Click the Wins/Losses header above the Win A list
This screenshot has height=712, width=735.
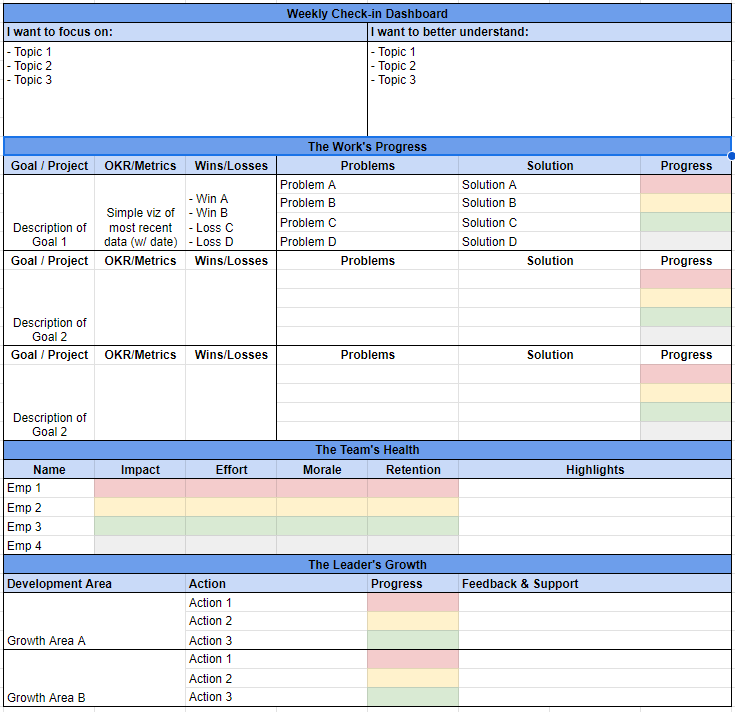[x=231, y=165]
